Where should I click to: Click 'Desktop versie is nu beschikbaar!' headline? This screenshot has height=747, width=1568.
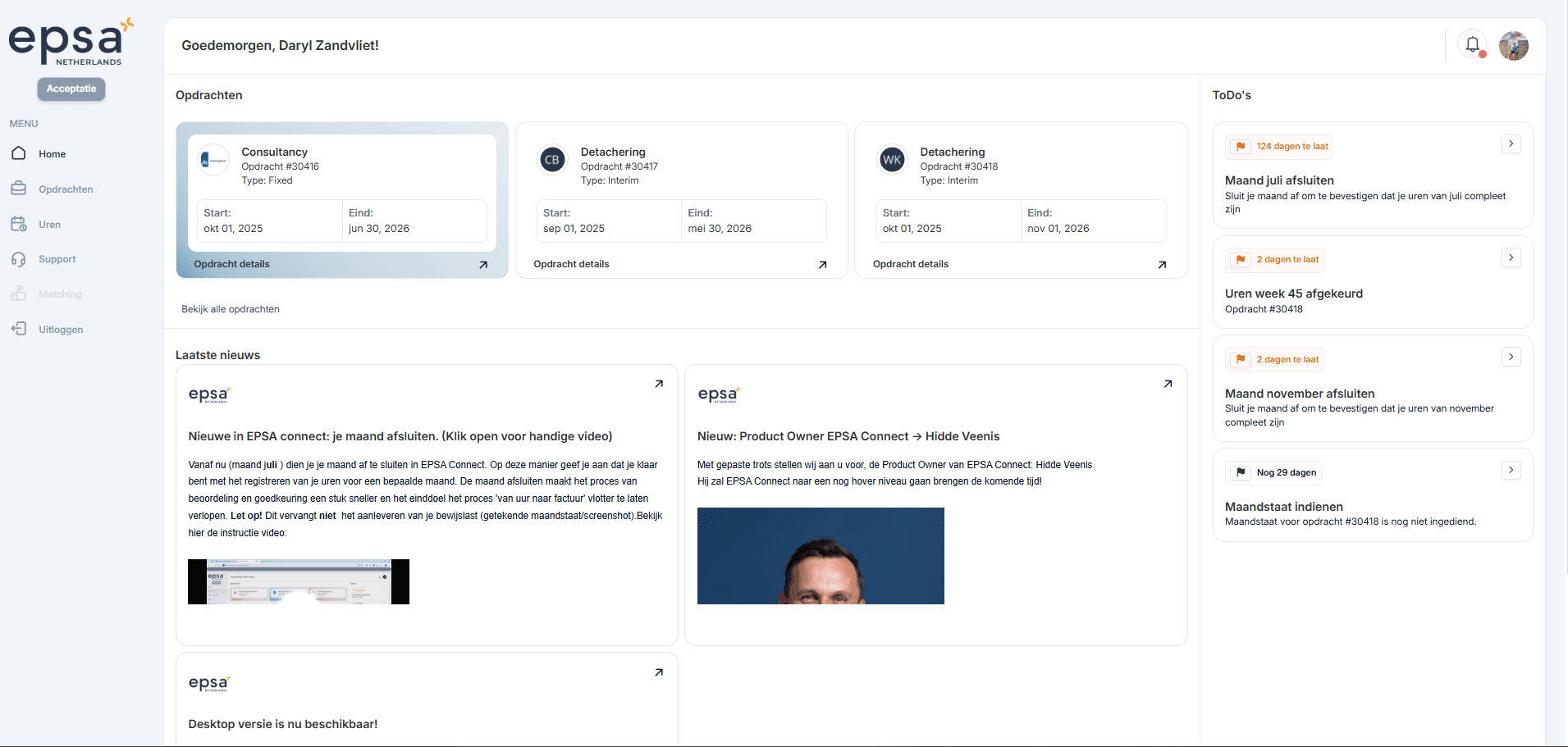point(283,724)
